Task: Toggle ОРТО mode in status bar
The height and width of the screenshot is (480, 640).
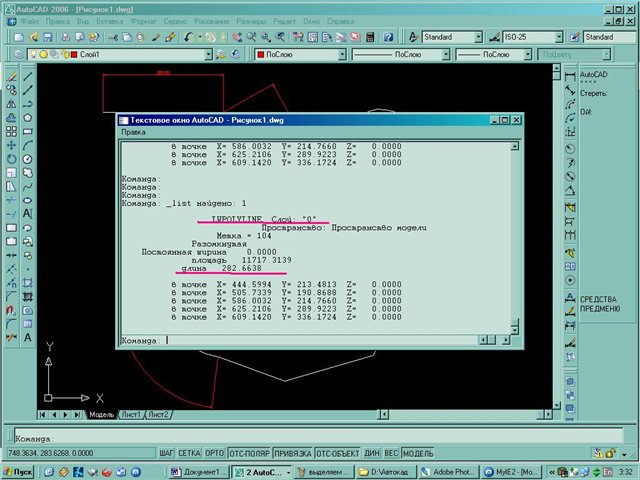Action: coord(214,453)
